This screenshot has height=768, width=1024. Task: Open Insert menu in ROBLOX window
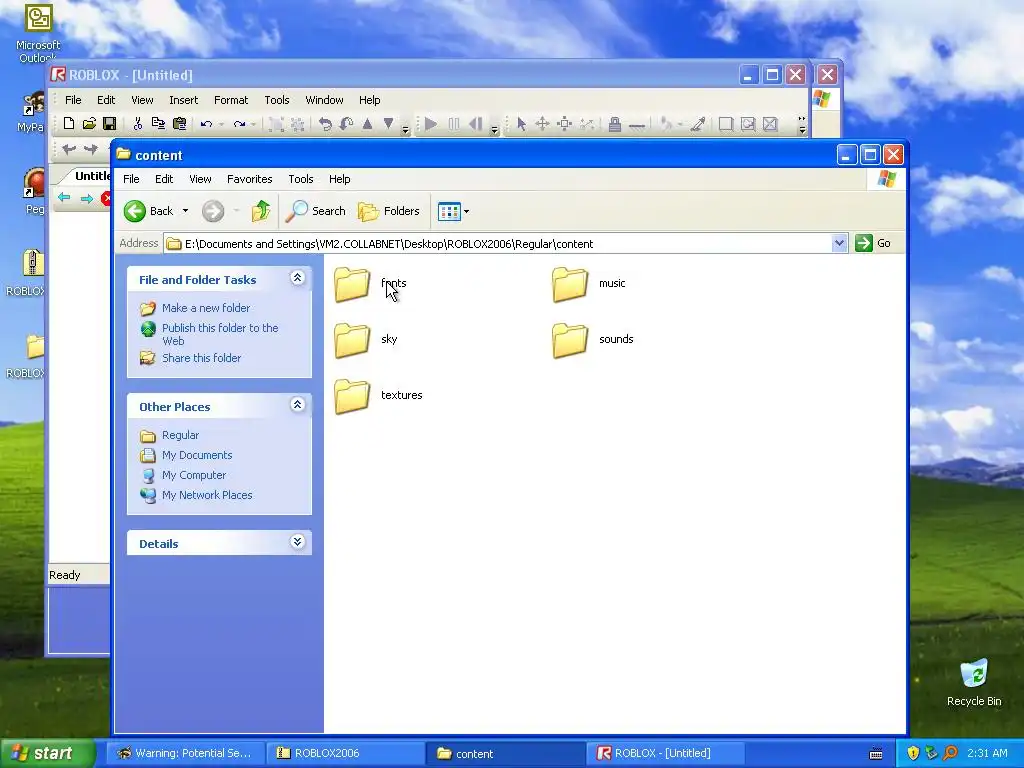tap(184, 100)
